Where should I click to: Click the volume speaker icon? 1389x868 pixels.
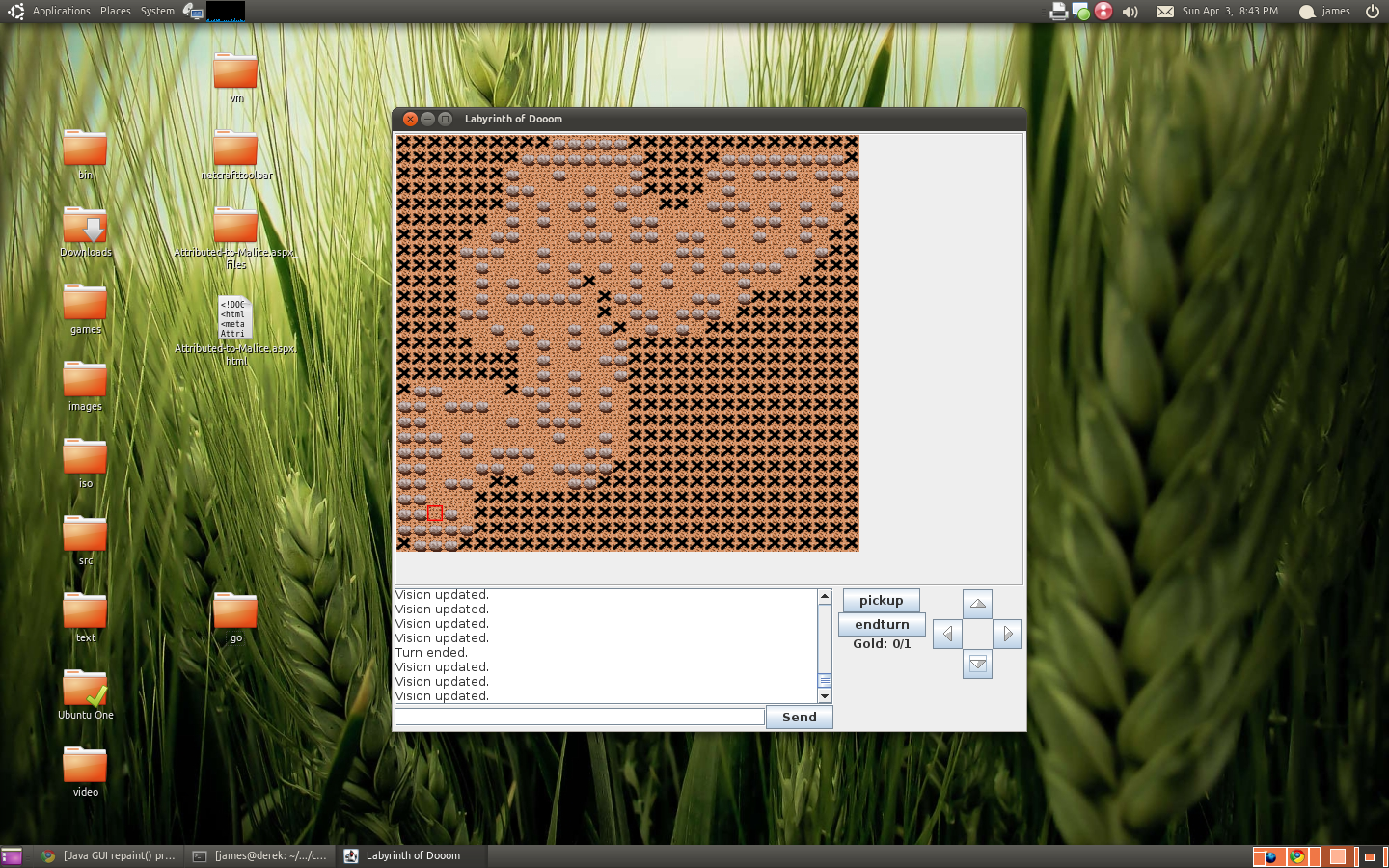click(1130, 12)
